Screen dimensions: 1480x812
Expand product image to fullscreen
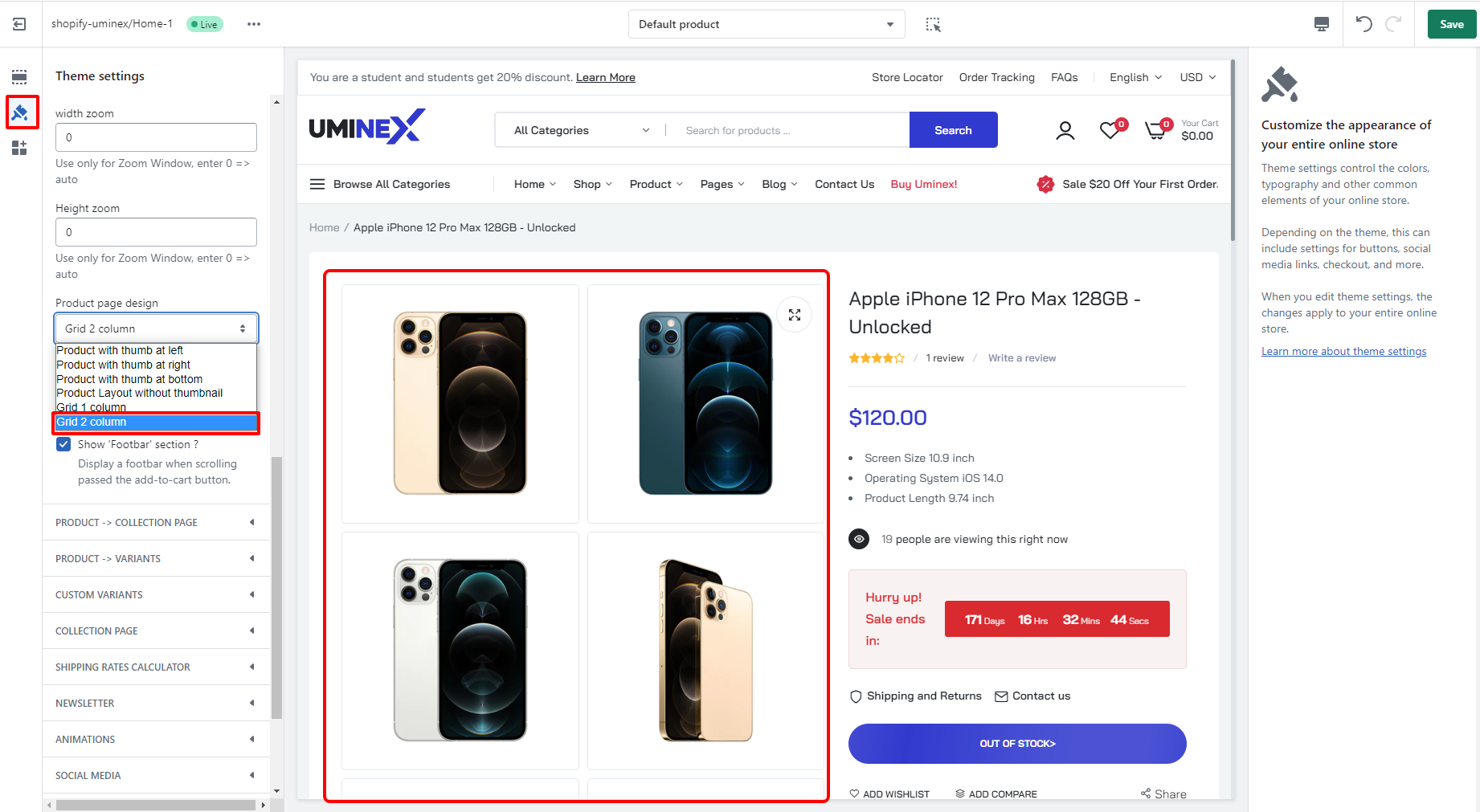[x=795, y=315]
